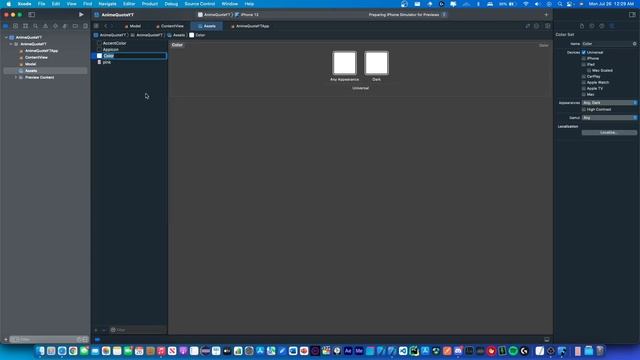Uncheck the Universal devices checkbox

coord(584,52)
